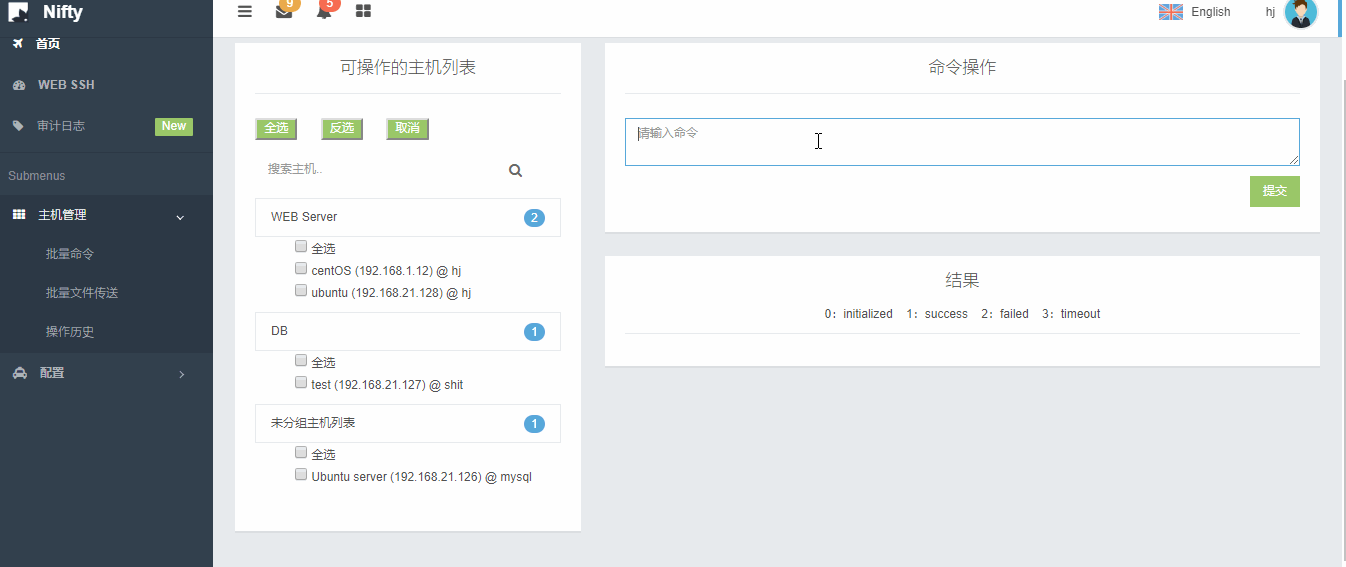Viewport: 1346px width, 567px height.
Task: Click the DB count badge 1
Action: pyautogui.click(x=534, y=332)
